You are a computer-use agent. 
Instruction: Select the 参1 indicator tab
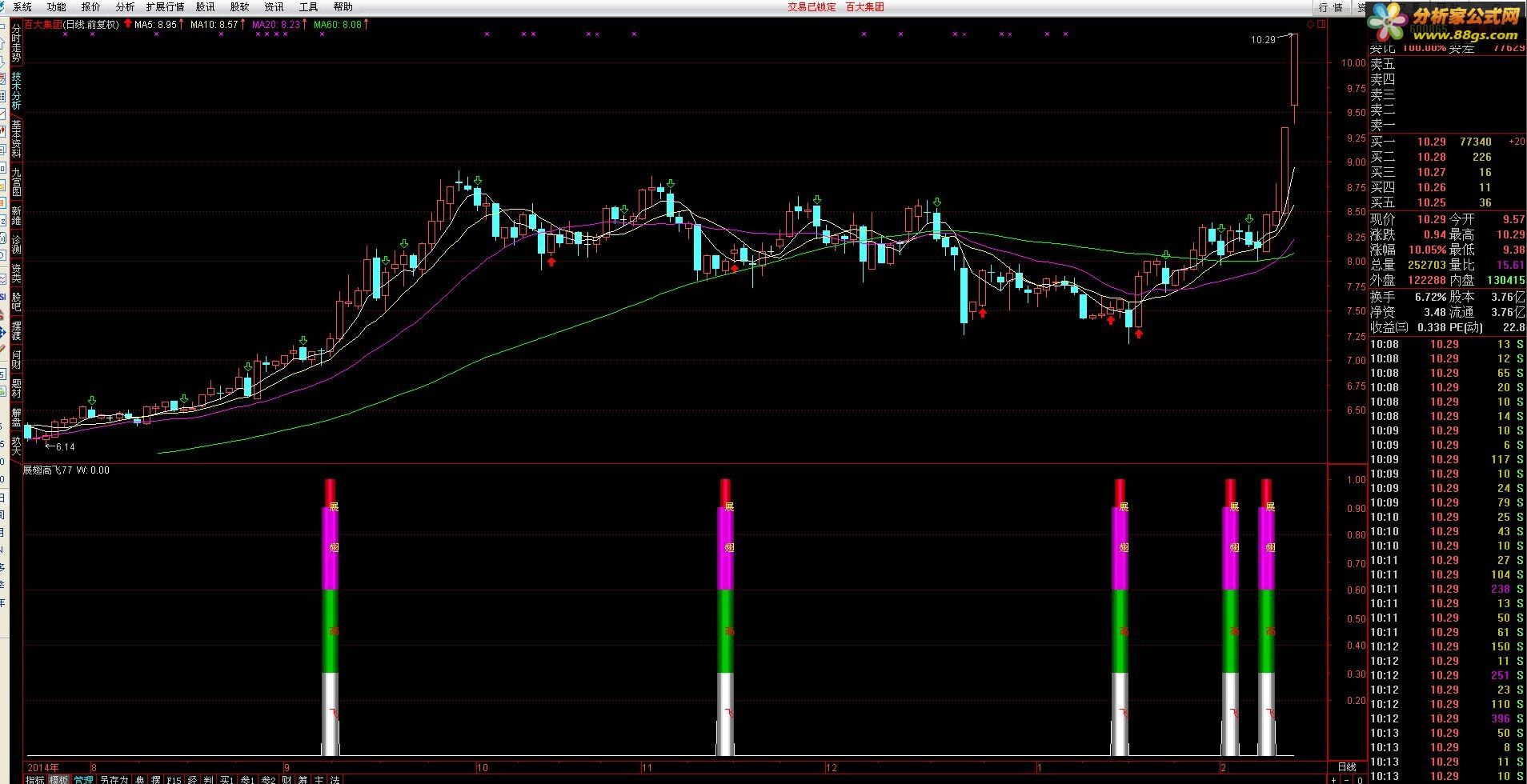(x=247, y=779)
